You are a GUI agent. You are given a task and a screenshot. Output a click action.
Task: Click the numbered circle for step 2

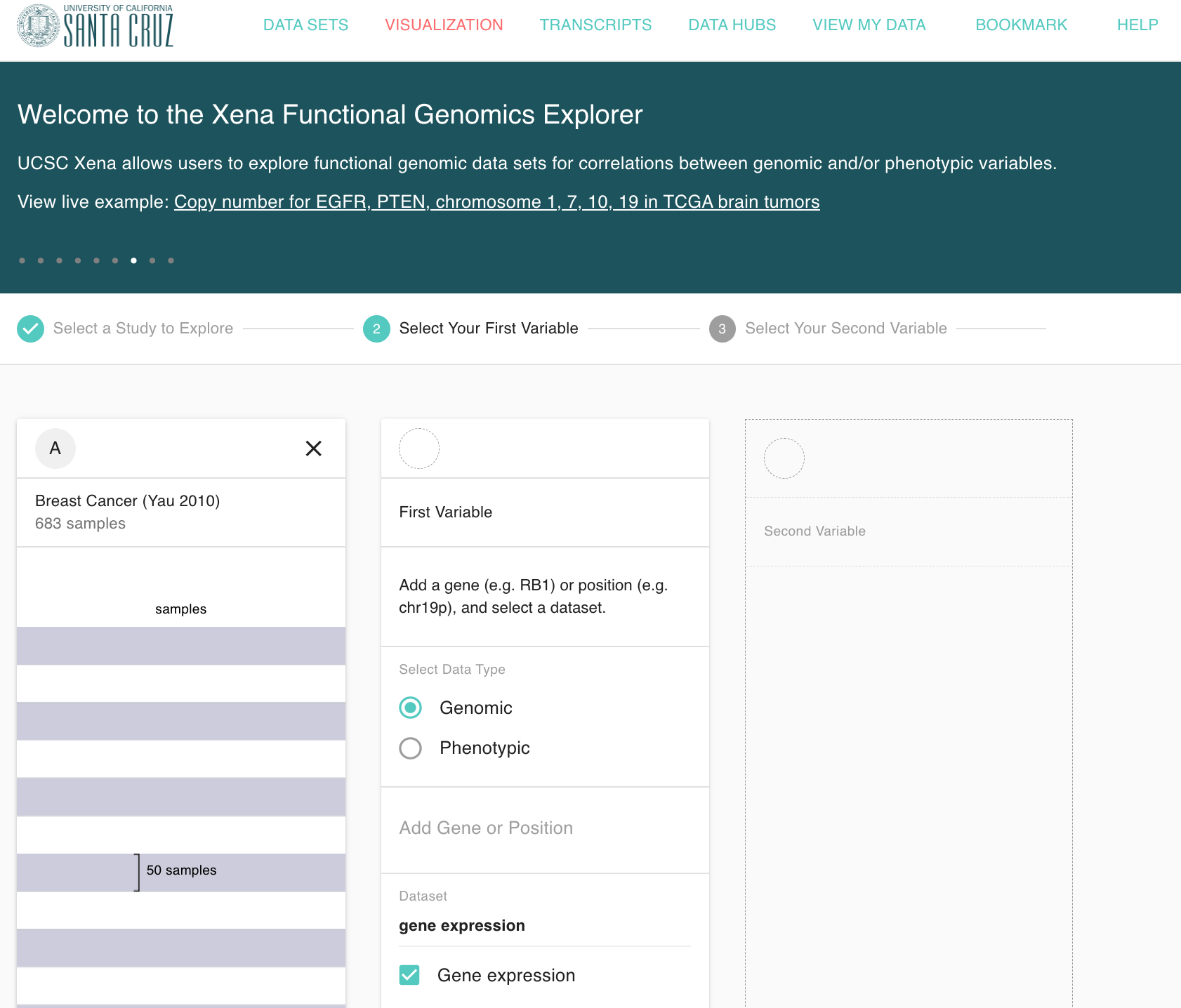pos(376,328)
